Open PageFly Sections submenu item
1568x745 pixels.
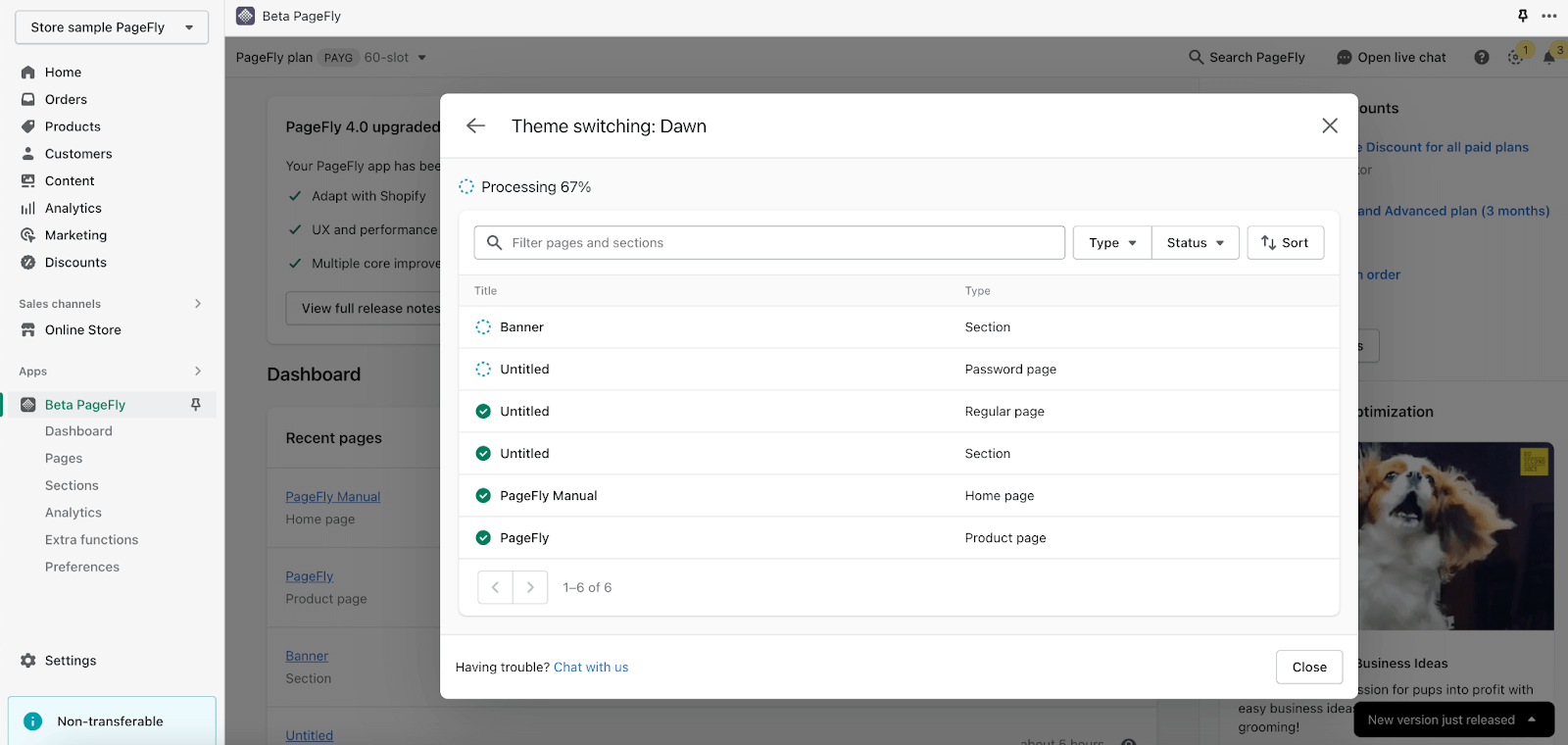pyautogui.click(x=72, y=485)
